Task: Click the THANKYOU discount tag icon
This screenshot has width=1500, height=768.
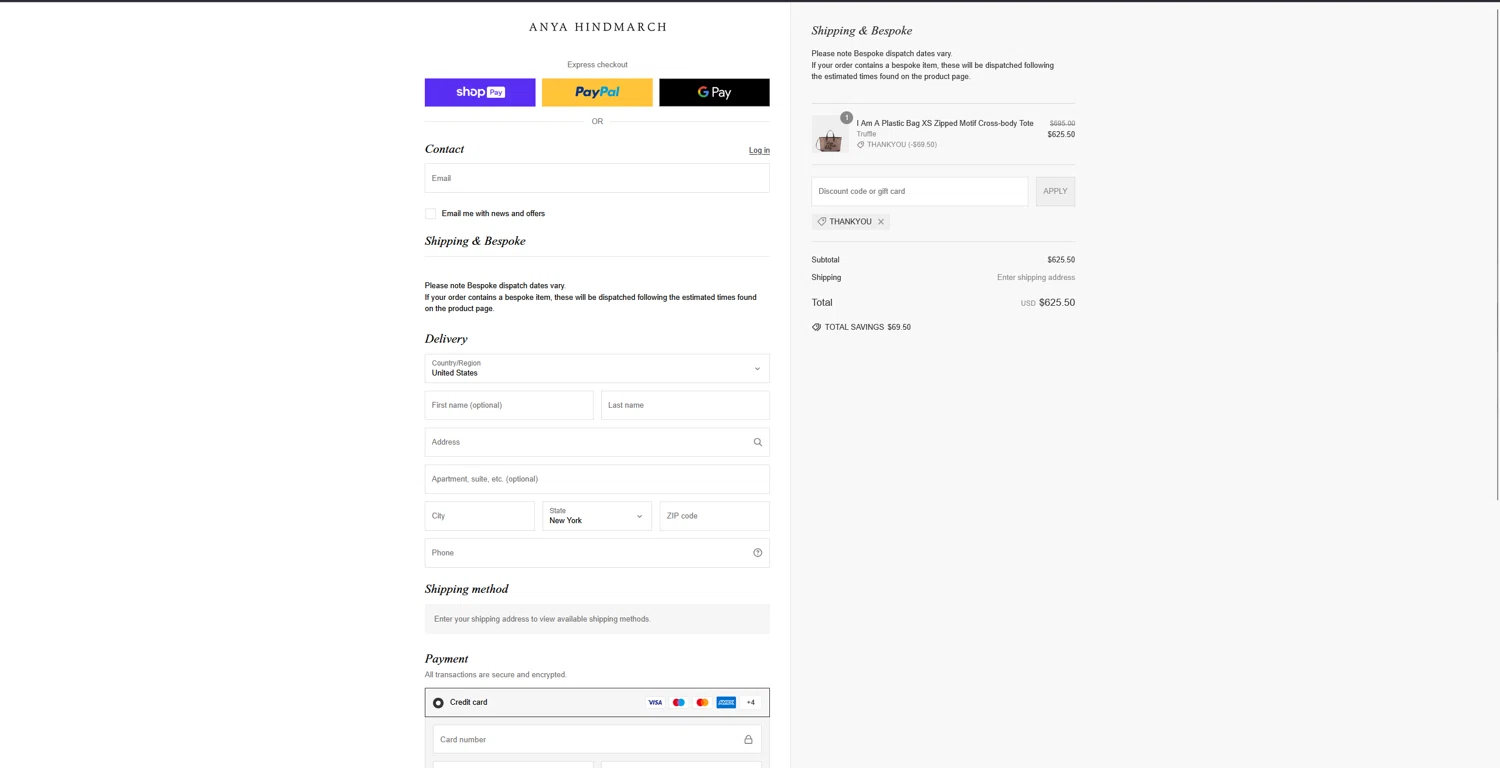Action: 822,222
